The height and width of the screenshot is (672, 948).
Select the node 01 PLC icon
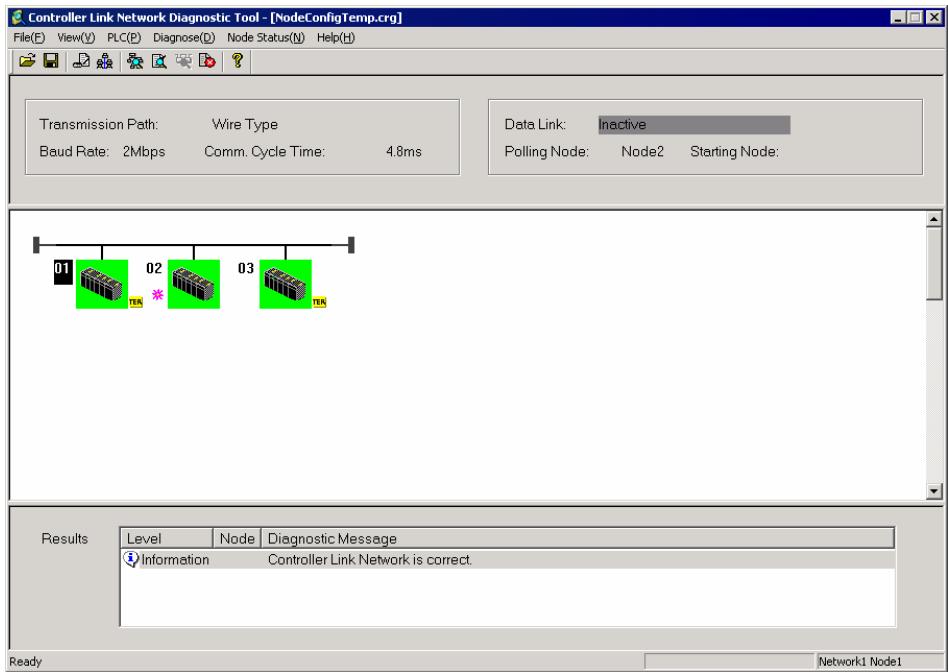pyautogui.click(x=102, y=284)
